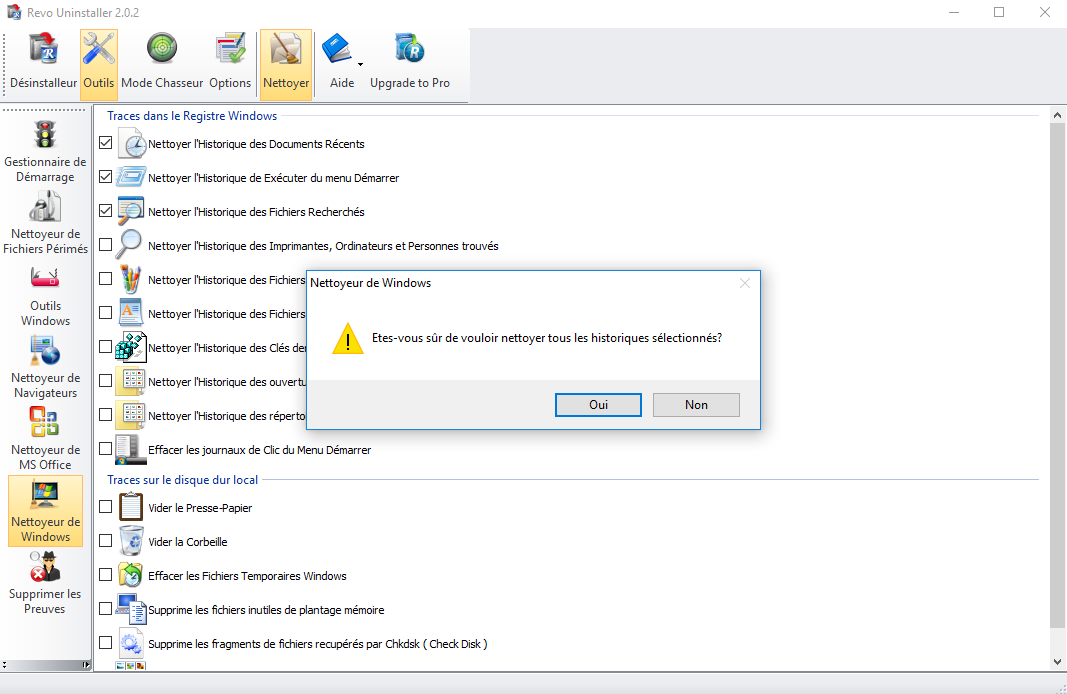Click the Chkdsk fragments gear icon

coord(131,643)
